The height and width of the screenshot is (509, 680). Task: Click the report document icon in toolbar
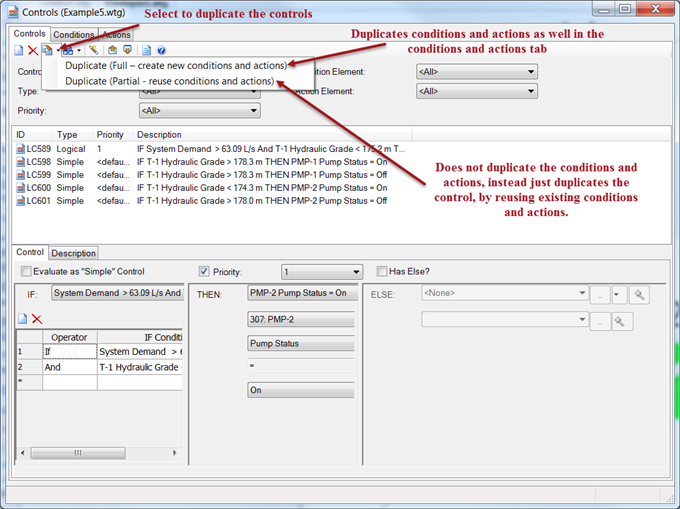coord(147,50)
